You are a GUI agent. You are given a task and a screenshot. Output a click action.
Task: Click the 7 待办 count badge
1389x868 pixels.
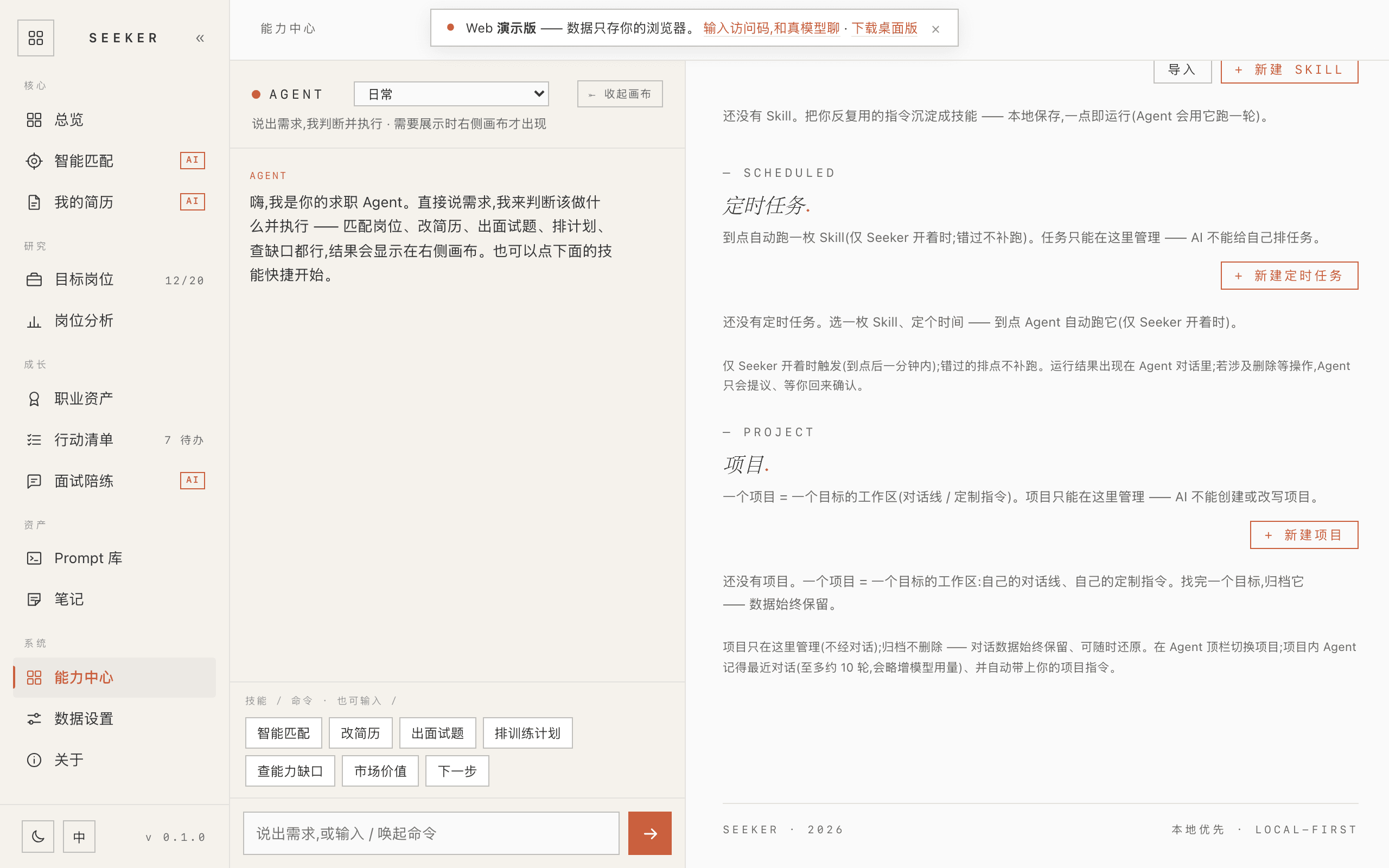(x=184, y=440)
